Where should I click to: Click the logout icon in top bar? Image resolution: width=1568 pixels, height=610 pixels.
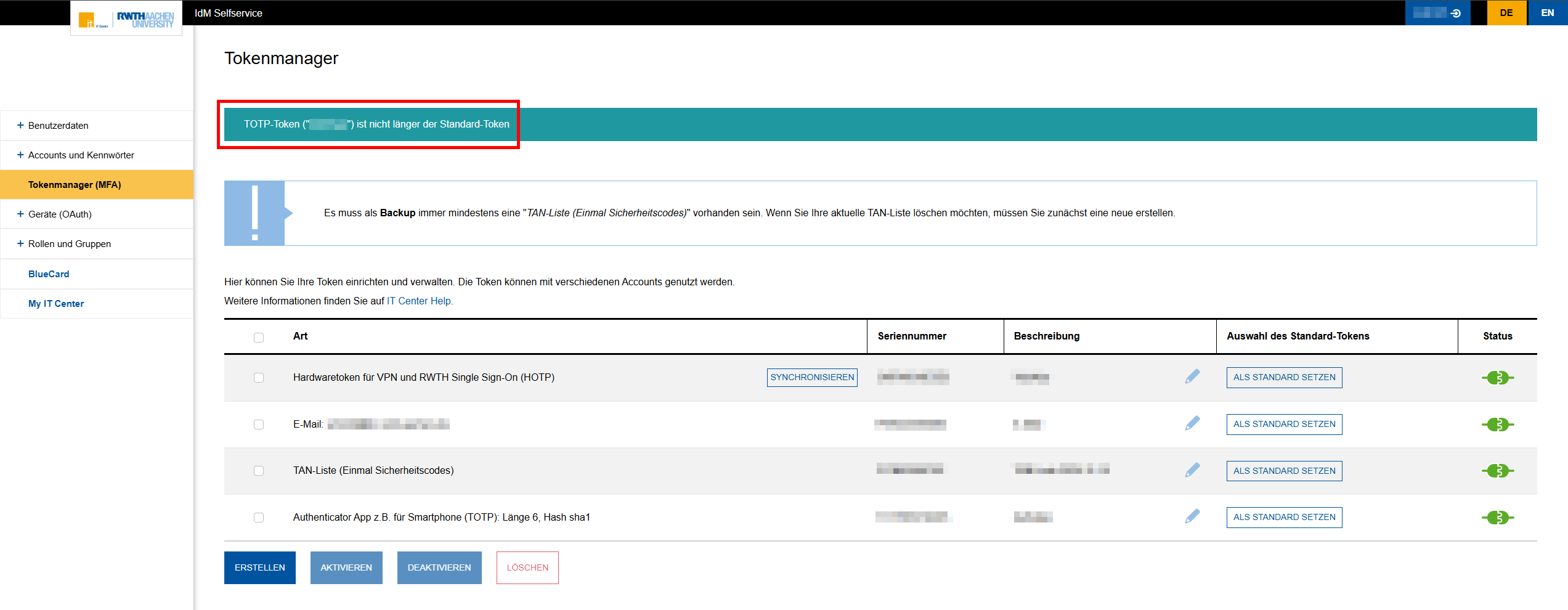point(1456,13)
